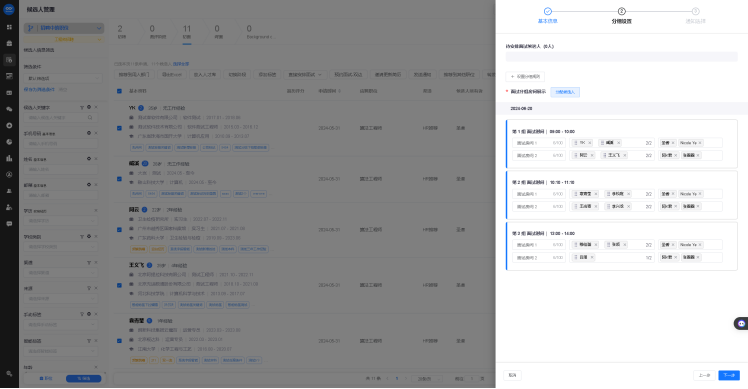
Task: Open the briefcase jobs icon in sidebar
Action: tap(9, 43)
